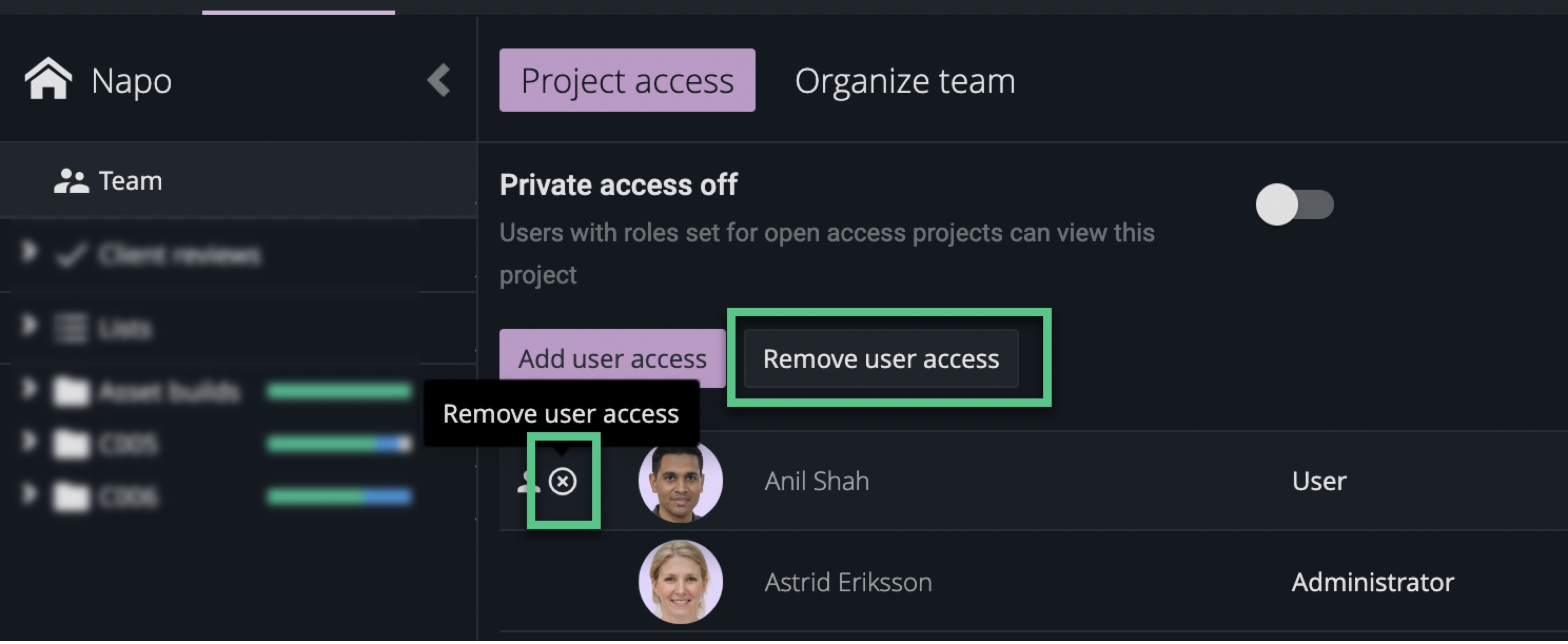Viewport: 1568px width, 644px height.
Task: Open the Organize team tab
Action: click(905, 80)
